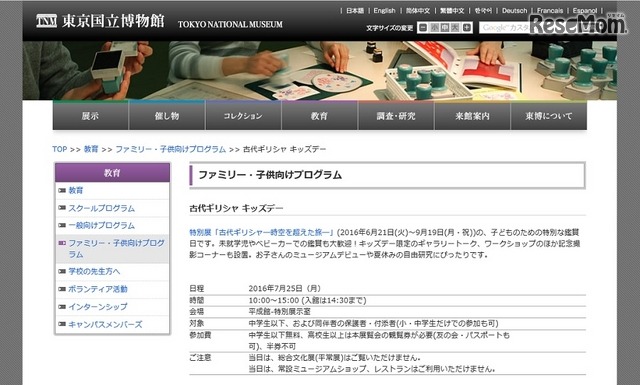The width and height of the screenshot is (640, 385).
Task: Open キャンパスメンバーズ in the sidebar
Action: 105,325
